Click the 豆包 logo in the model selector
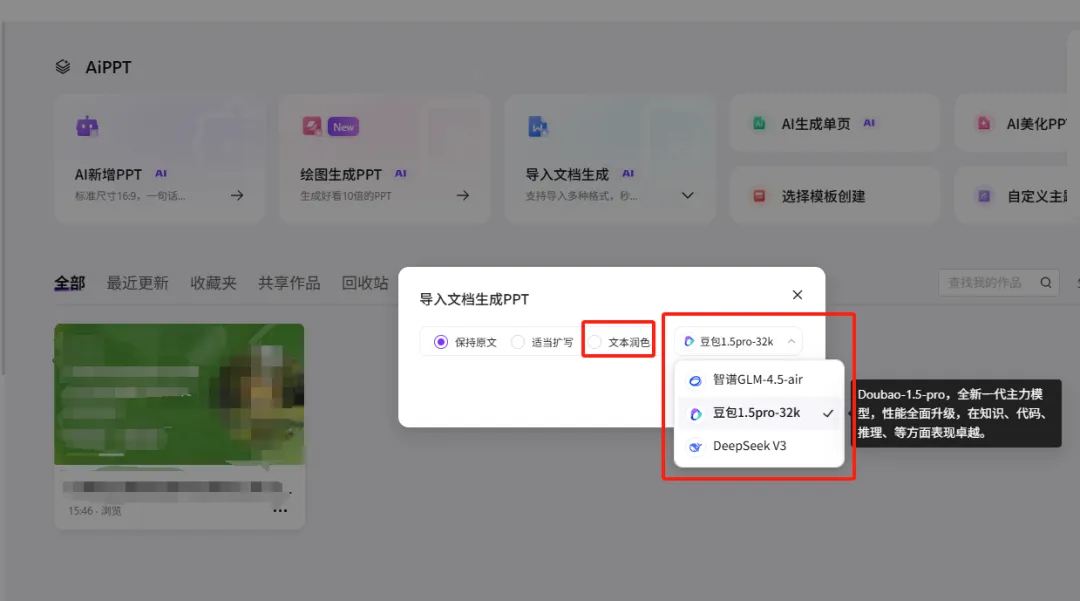 (x=689, y=341)
